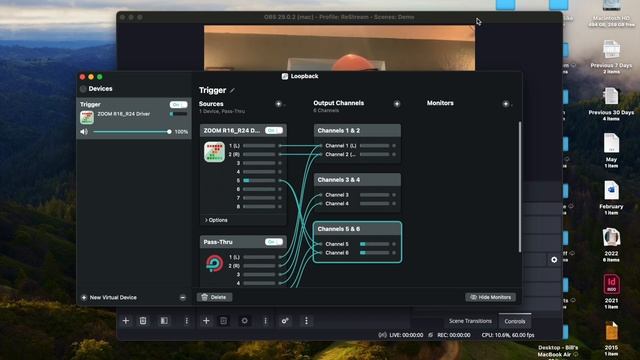Image resolution: width=640 pixels, height=360 pixels.
Task: Click the ZOOM source channel 1 (L) row
Action: pyautogui.click(x=255, y=146)
